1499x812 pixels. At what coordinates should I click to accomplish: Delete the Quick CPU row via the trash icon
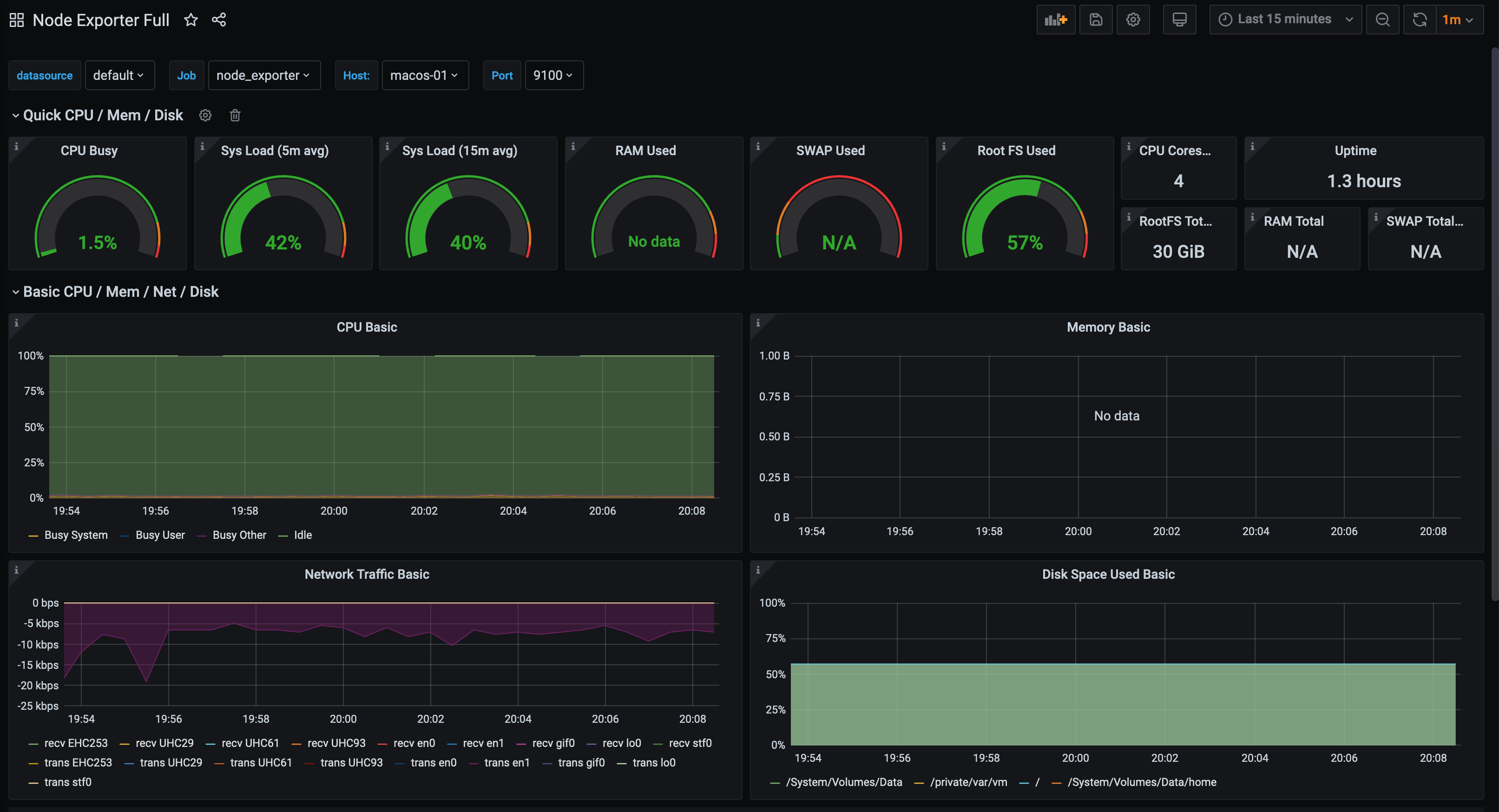pos(235,115)
